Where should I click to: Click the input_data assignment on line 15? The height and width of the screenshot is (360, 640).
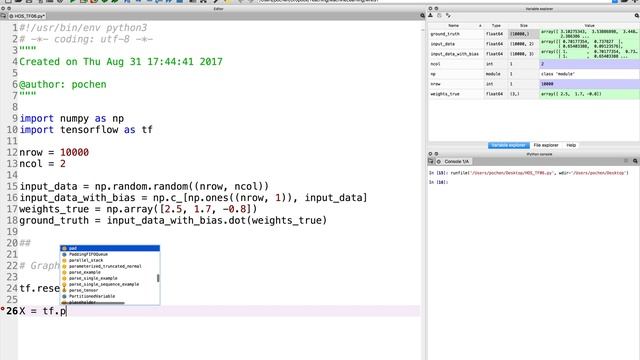pyautogui.click(x=144, y=187)
